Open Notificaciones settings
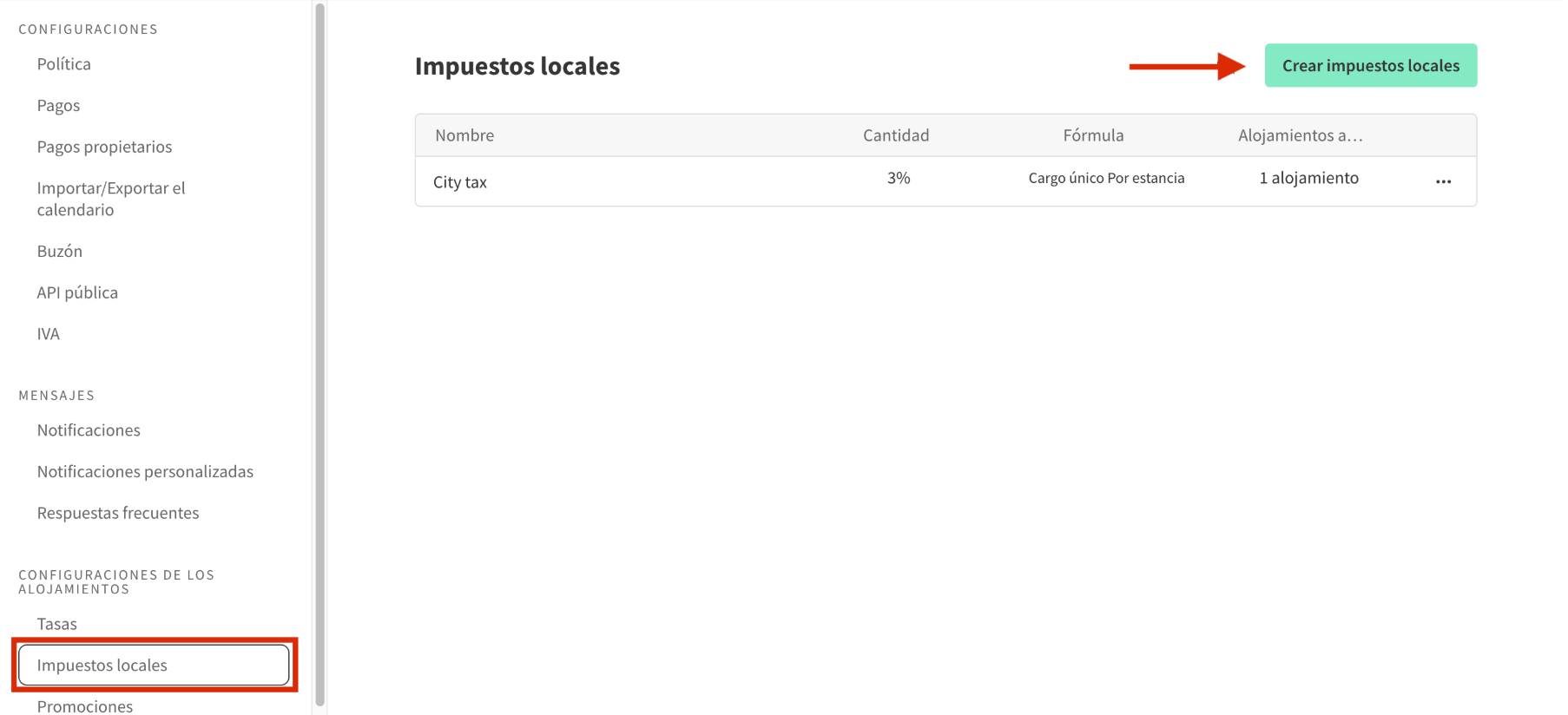 coord(89,430)
